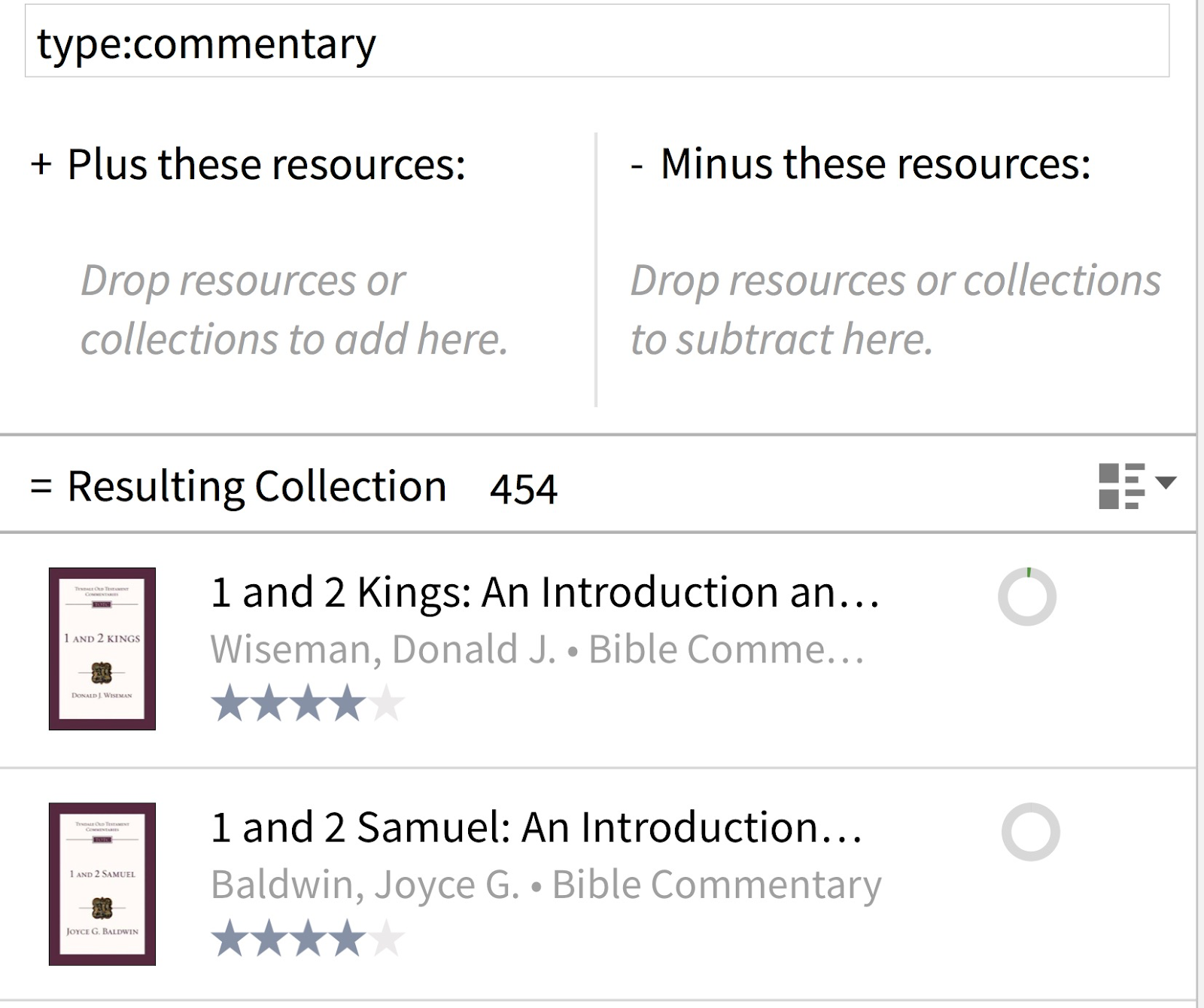Click the list view mode icon
The height and width of the screenshot is (1008, 1204).
click(x=1121, y=486)
